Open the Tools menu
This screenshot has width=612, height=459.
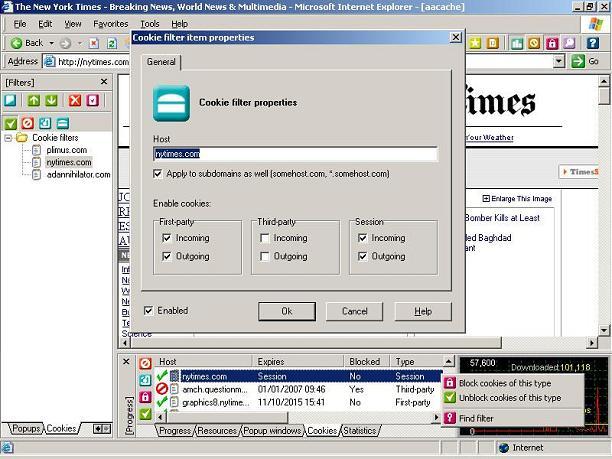pyautogui.click(x=150, y=24)
